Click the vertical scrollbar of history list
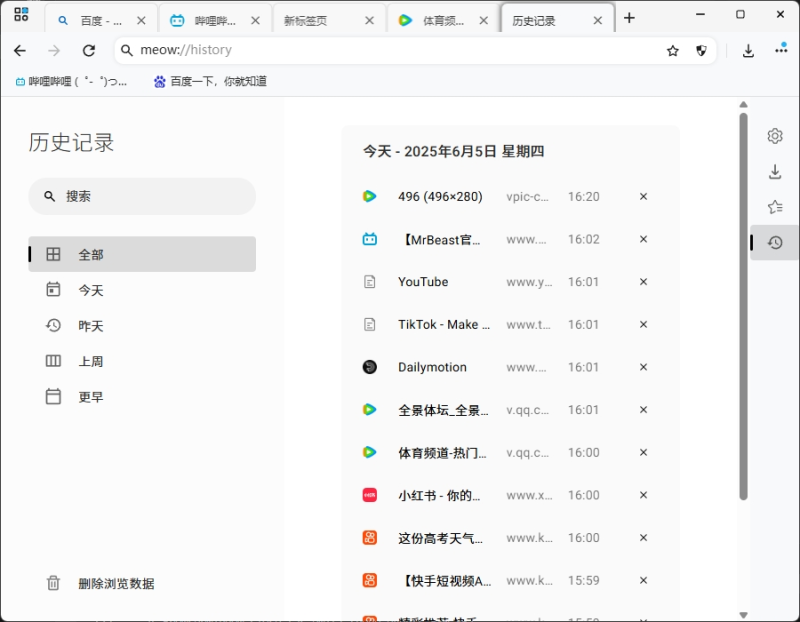This screenshot has width=800, height=622. [x=743, y=300]
